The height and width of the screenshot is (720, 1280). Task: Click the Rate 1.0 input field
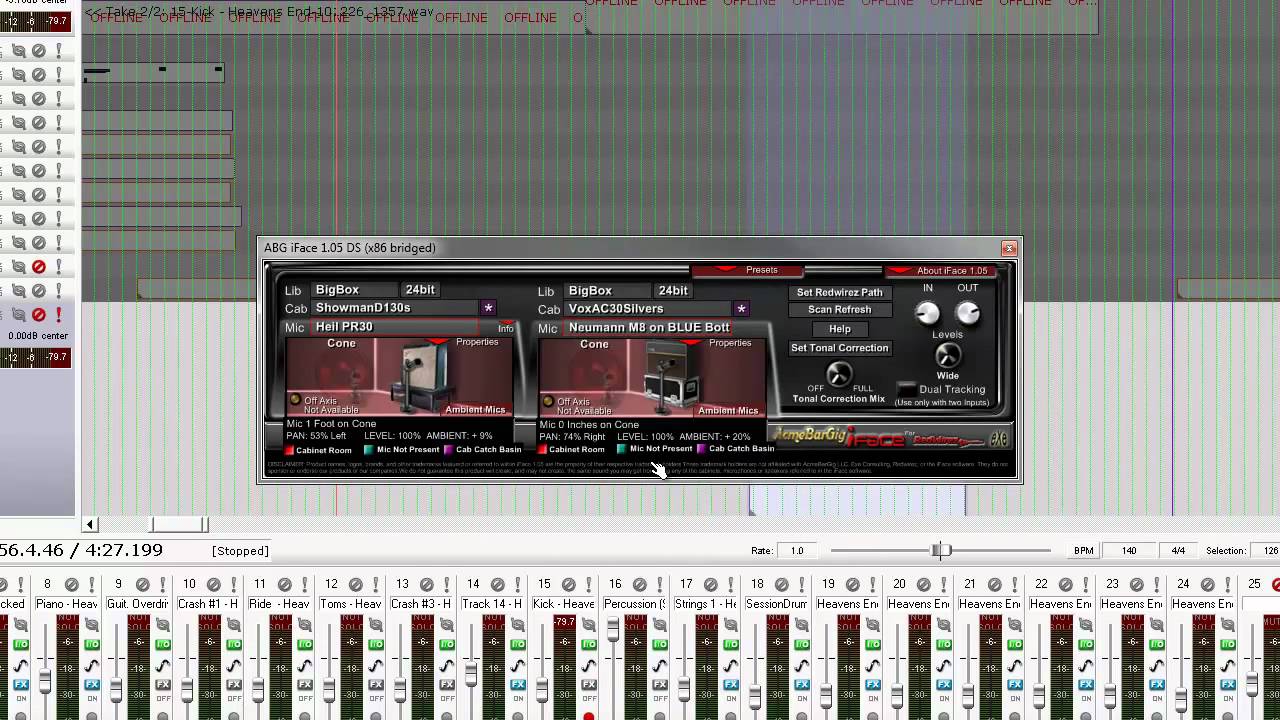(797, 550)
